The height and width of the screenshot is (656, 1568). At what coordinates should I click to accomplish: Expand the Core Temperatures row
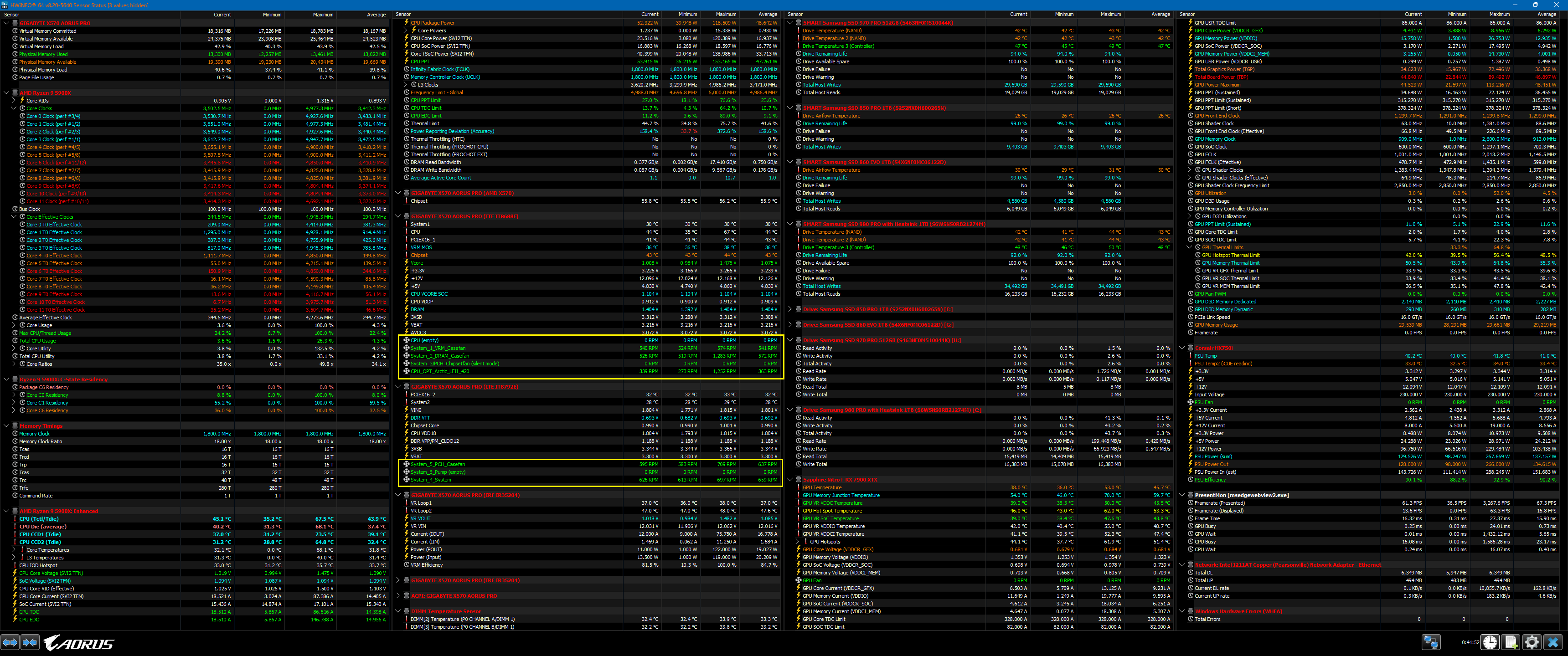14,549
